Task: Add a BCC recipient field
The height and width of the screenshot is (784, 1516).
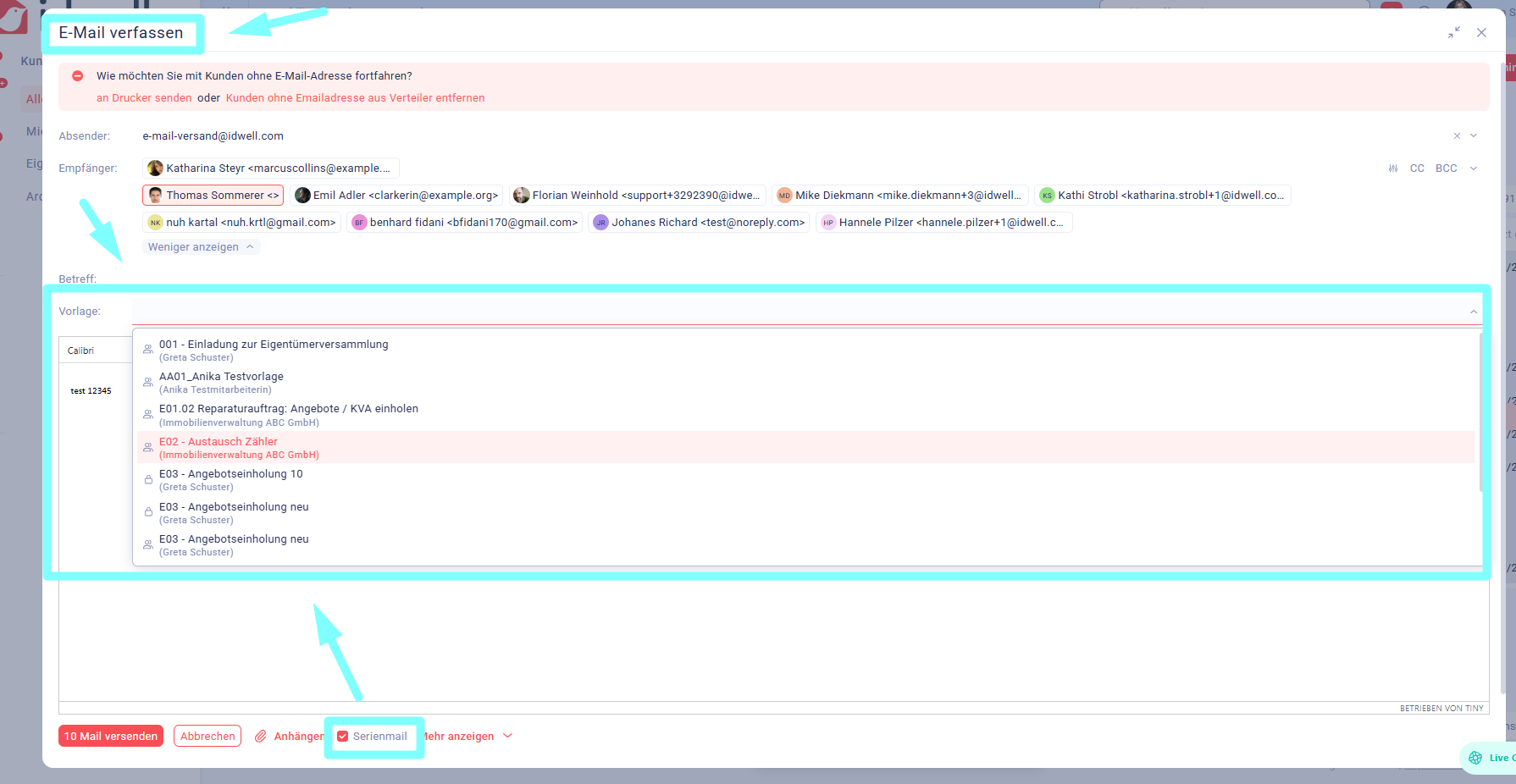Action: [x=1446, y=168]
